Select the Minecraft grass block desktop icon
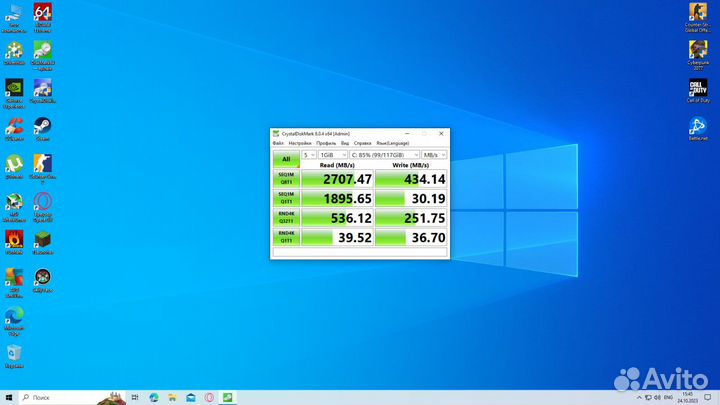Screen dimensions: 720x405 point(42,243)
